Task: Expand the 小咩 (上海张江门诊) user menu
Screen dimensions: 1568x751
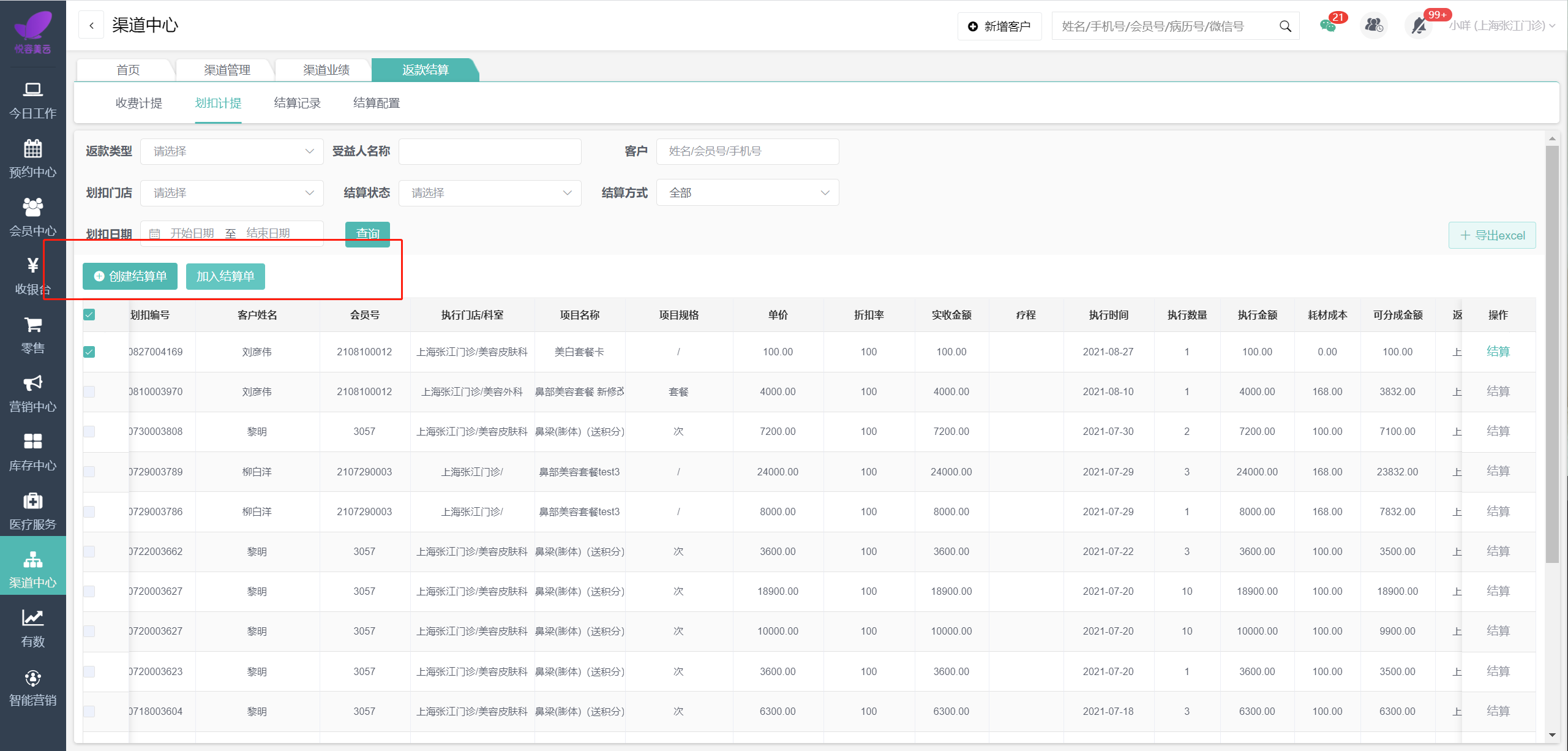Action: click(x=1502, y=26)
